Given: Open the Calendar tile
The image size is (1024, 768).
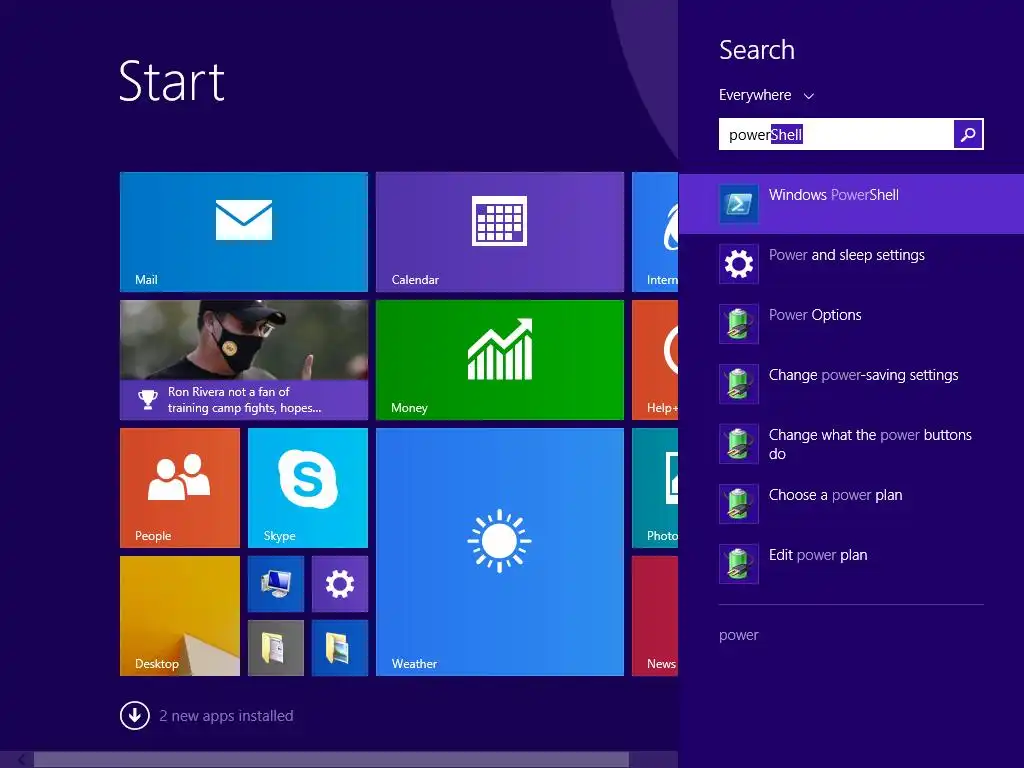Looking at the screenshot, I should [x=500, y=232].
